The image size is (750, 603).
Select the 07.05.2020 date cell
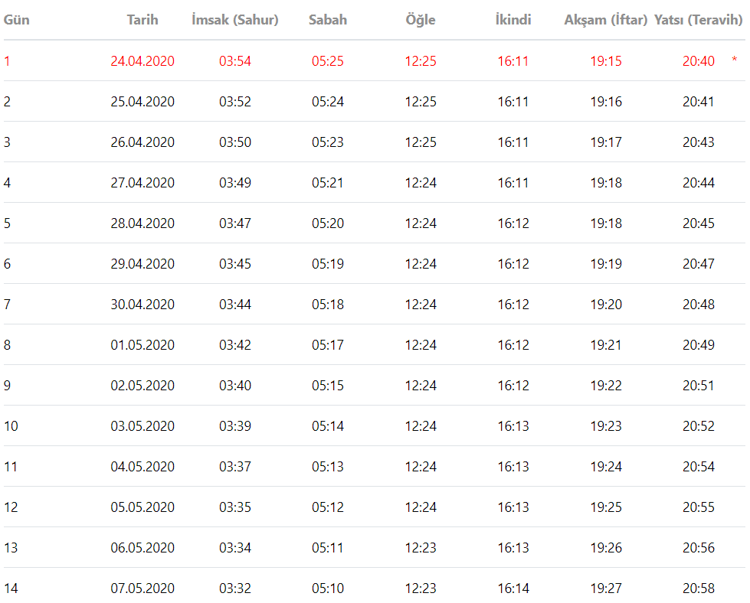142,588
